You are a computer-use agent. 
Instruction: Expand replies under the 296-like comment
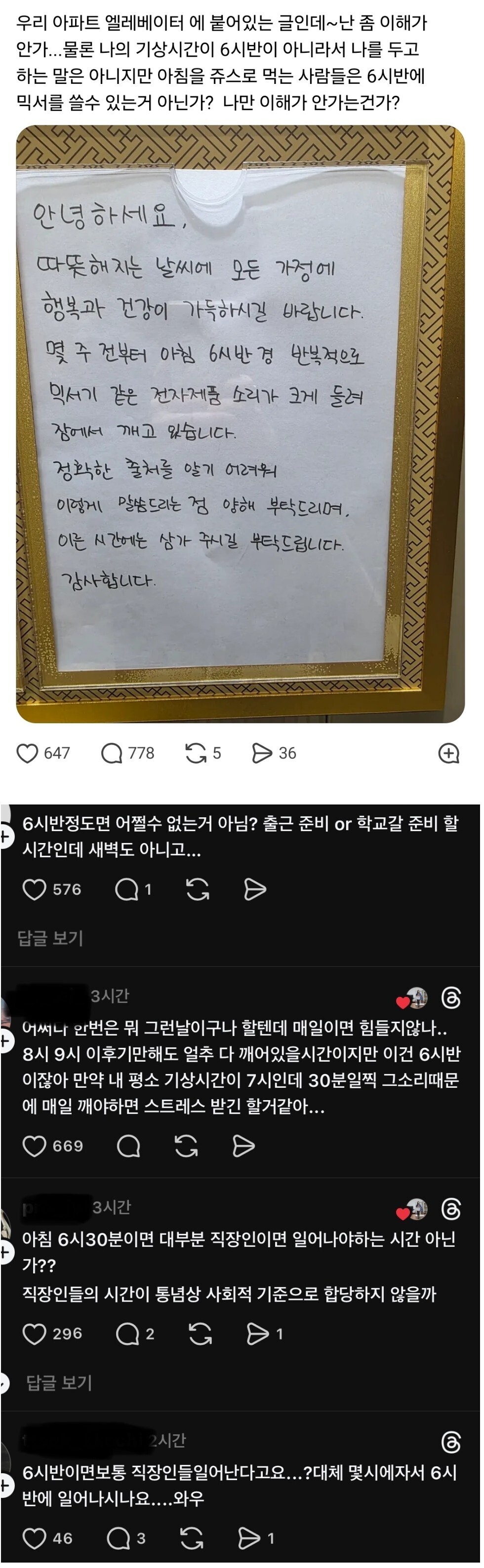click(59, 1383)
